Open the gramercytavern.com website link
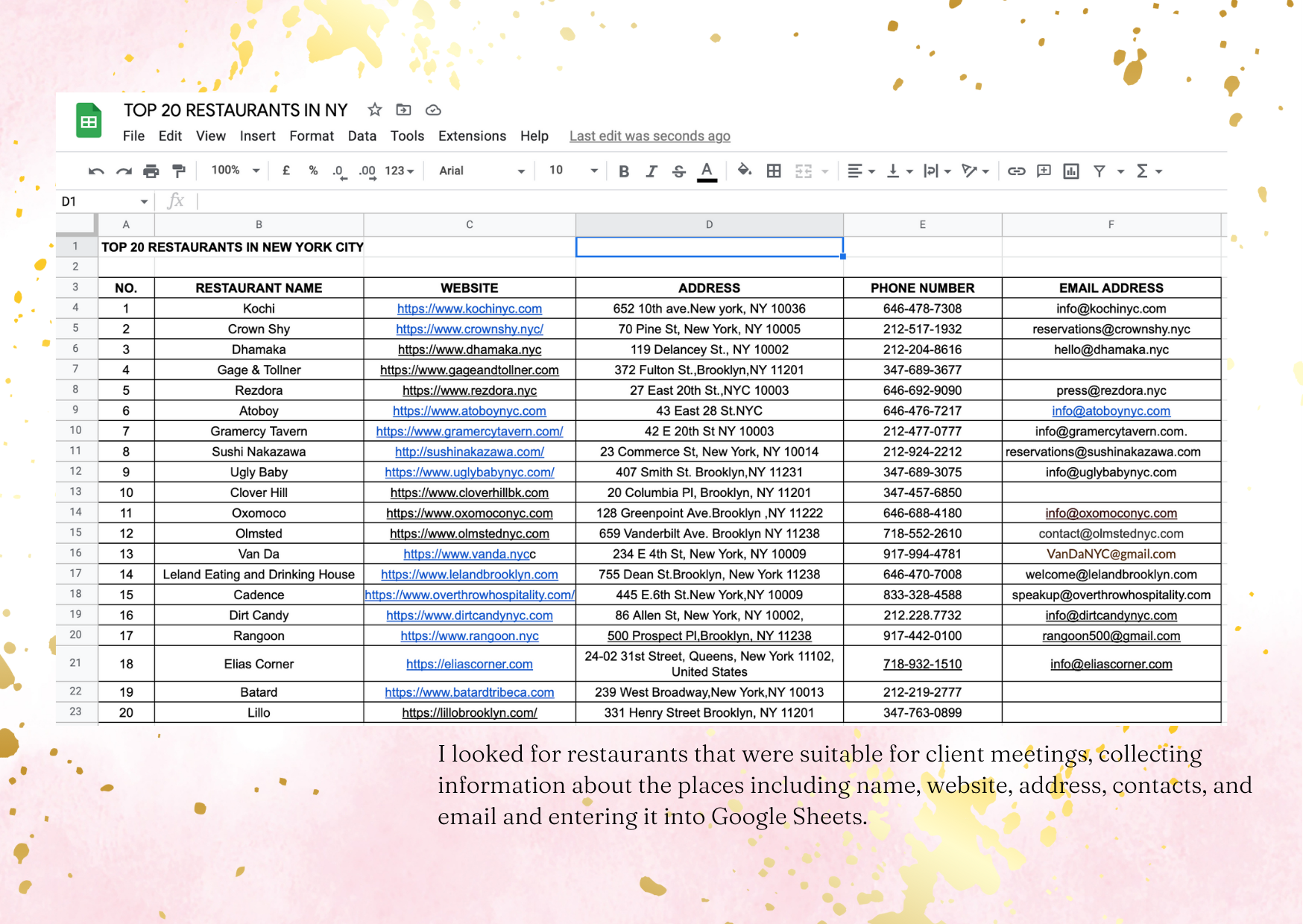The height and width of the screenshot is (924, 1303). [470, 431]
